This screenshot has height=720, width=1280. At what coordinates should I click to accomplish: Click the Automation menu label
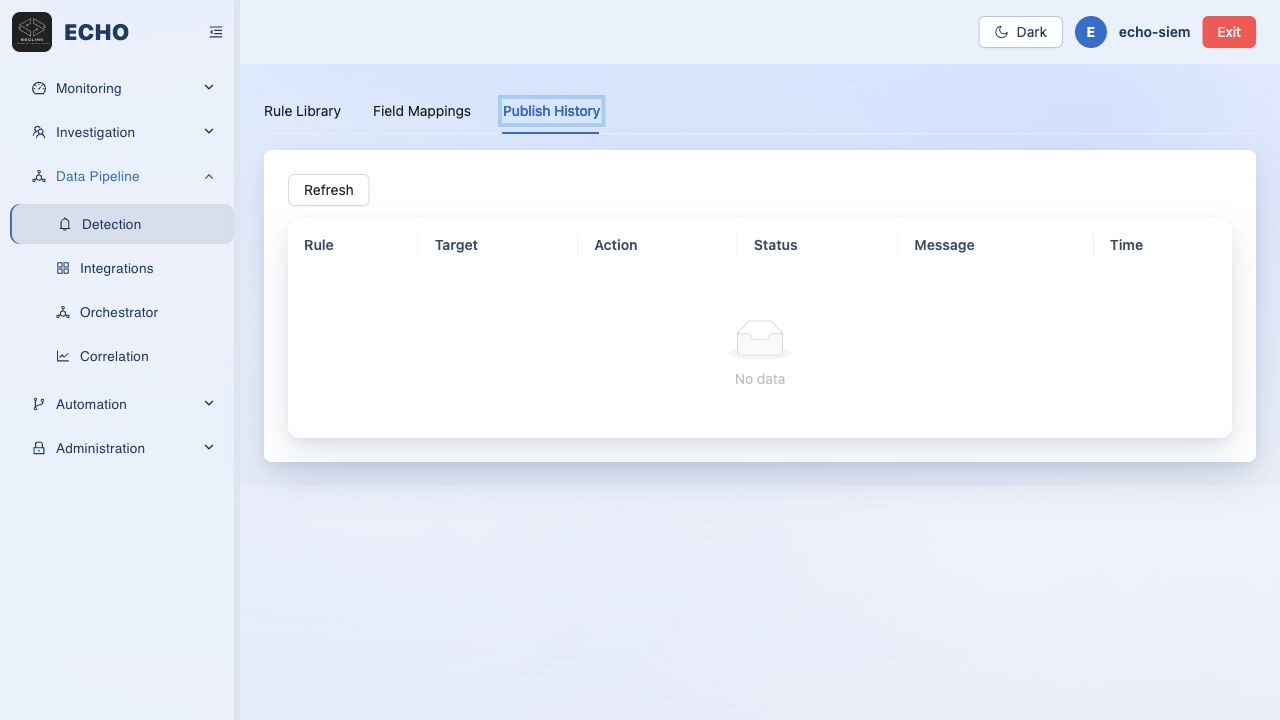point(91,404)
